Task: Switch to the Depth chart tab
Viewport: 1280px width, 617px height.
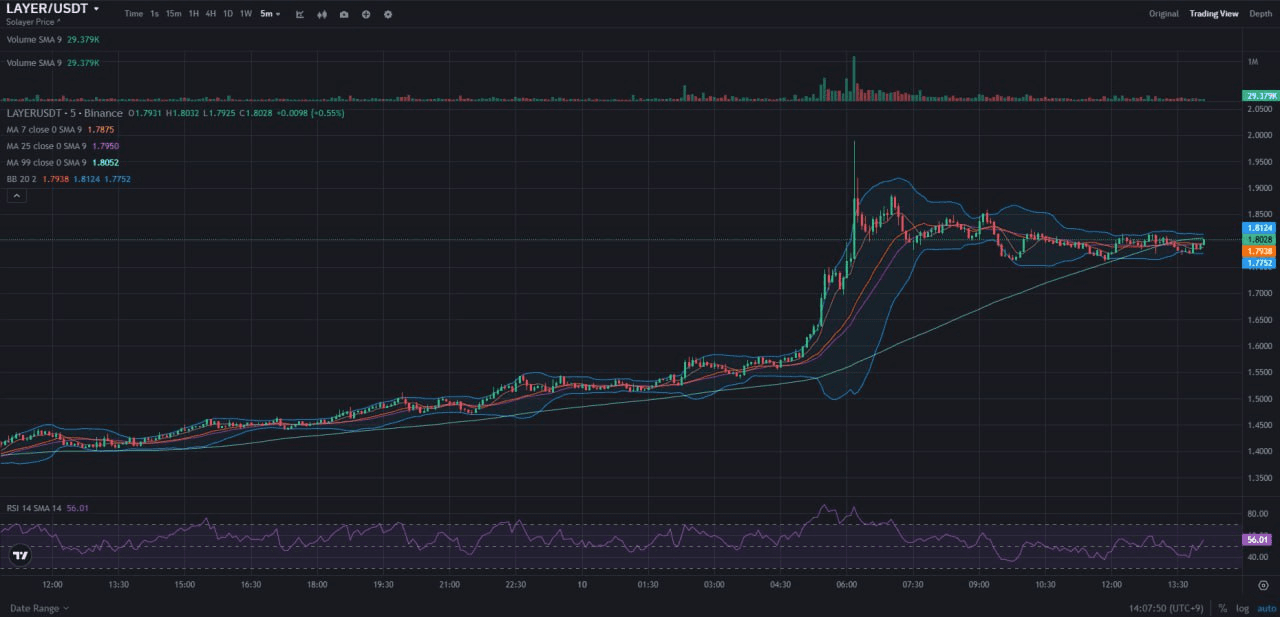Action: click(1260, 14)
